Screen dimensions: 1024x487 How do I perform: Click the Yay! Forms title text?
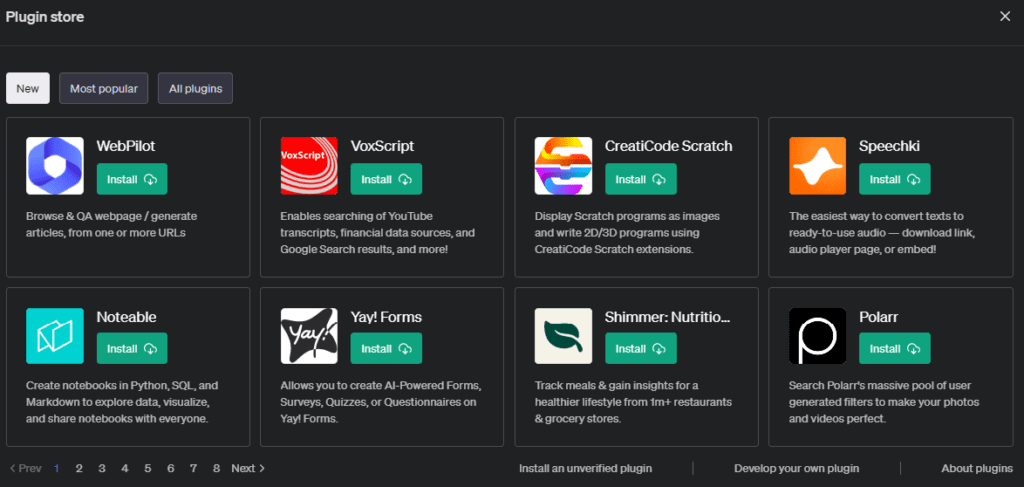[387, 317]
